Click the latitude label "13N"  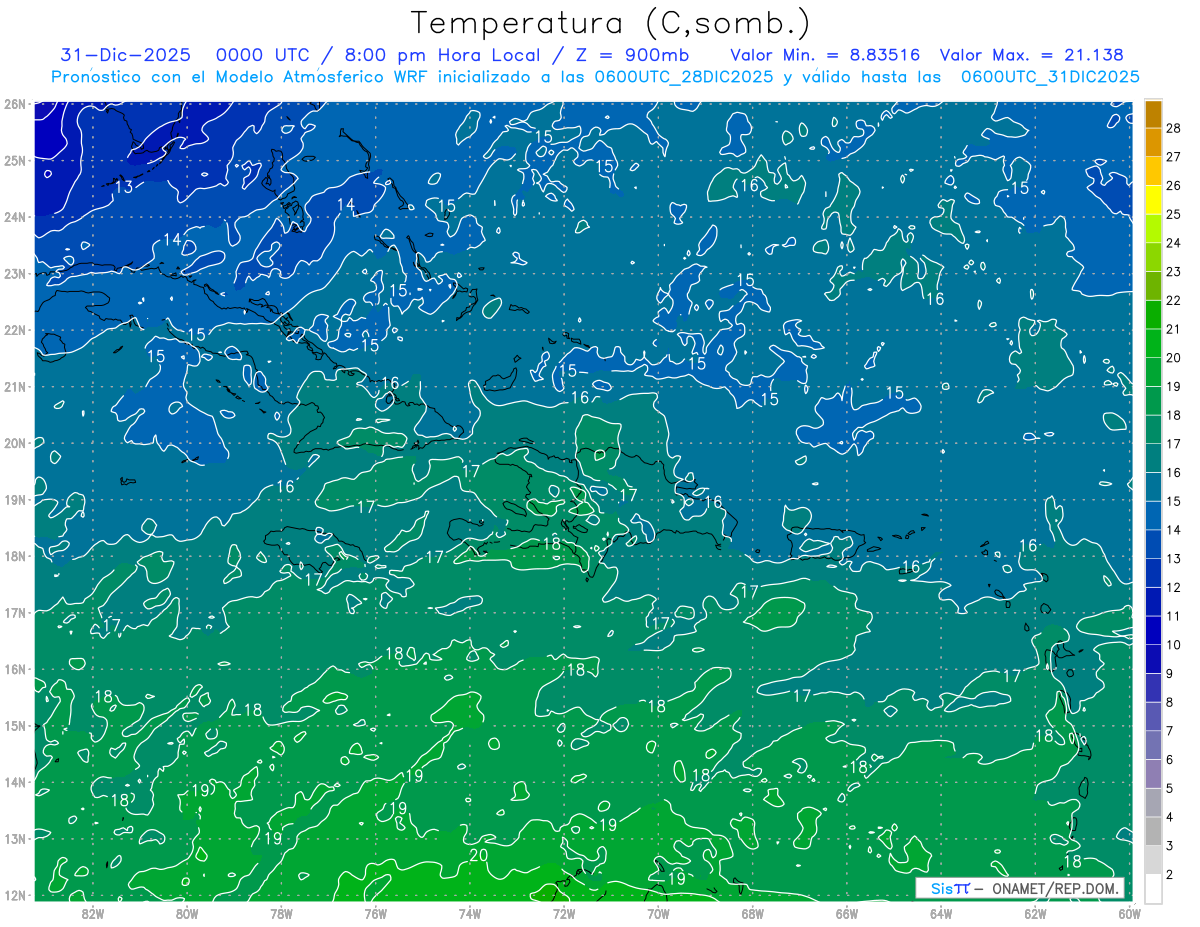point(15,839)
